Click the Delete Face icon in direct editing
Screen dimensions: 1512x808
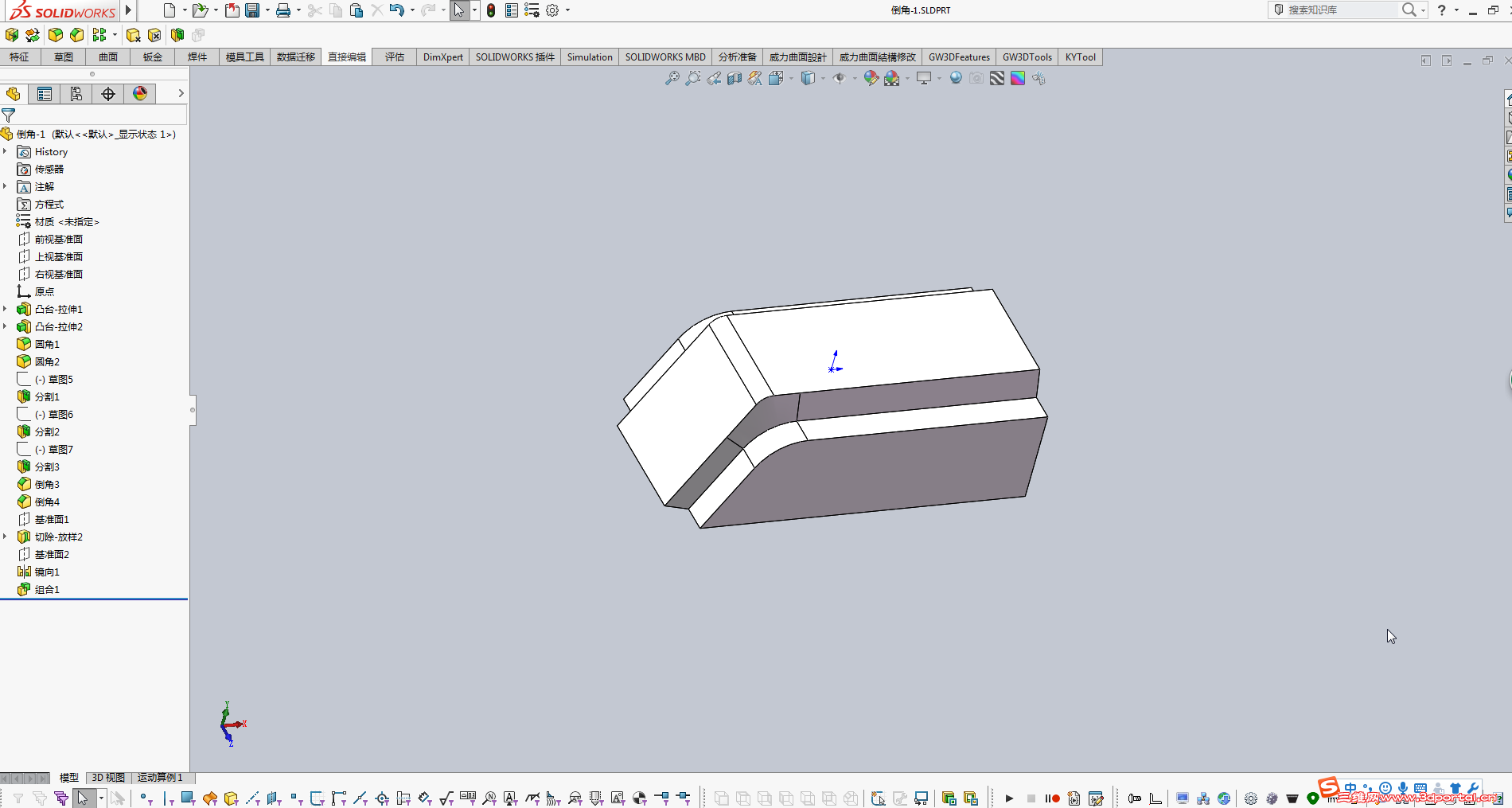154,35
